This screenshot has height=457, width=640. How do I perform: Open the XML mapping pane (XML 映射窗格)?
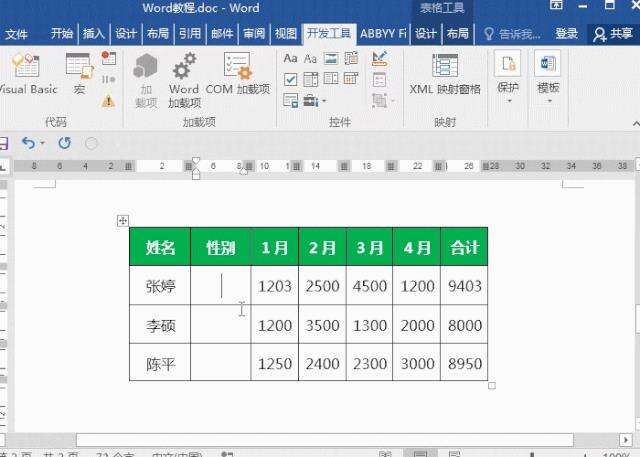[x=445, y=73]
